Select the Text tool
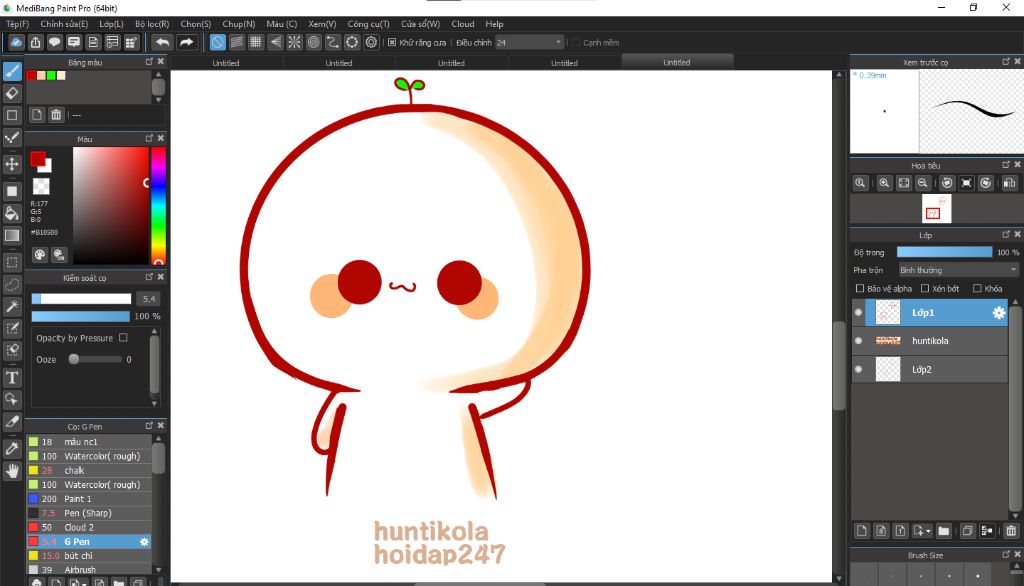Viewport: 1024px width, 586px height. point(12,378)
